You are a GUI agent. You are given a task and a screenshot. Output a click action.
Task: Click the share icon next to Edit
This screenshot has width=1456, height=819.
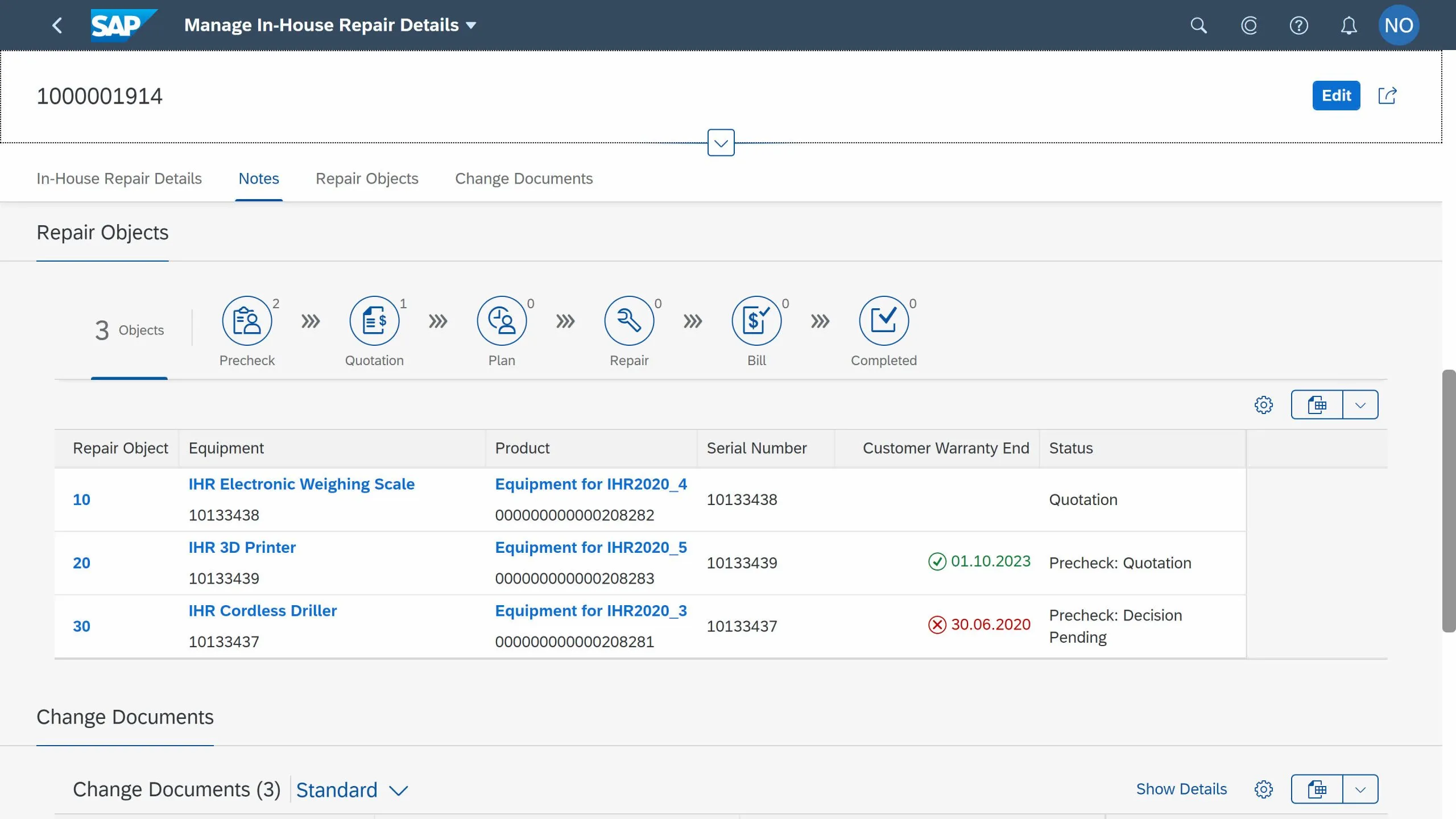pyautogui.click(x=1387, y=96)
